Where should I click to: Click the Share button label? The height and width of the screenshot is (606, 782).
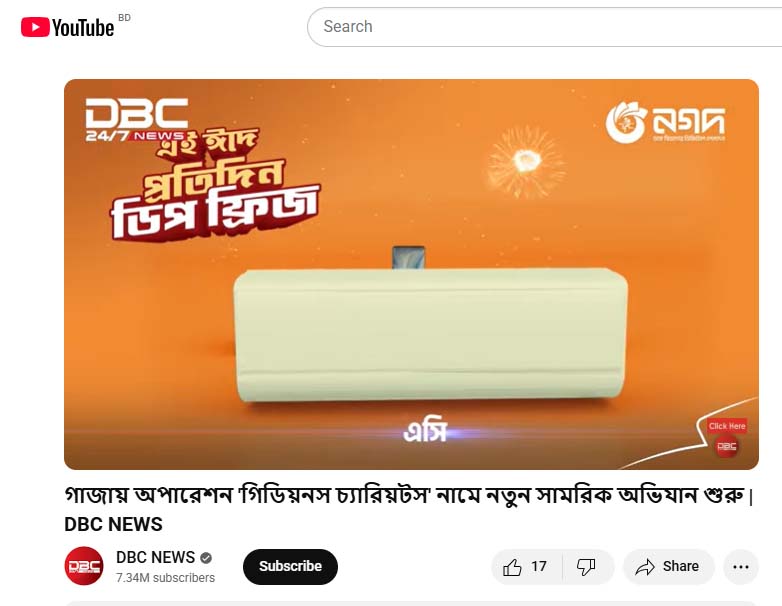tap(681, 567)
